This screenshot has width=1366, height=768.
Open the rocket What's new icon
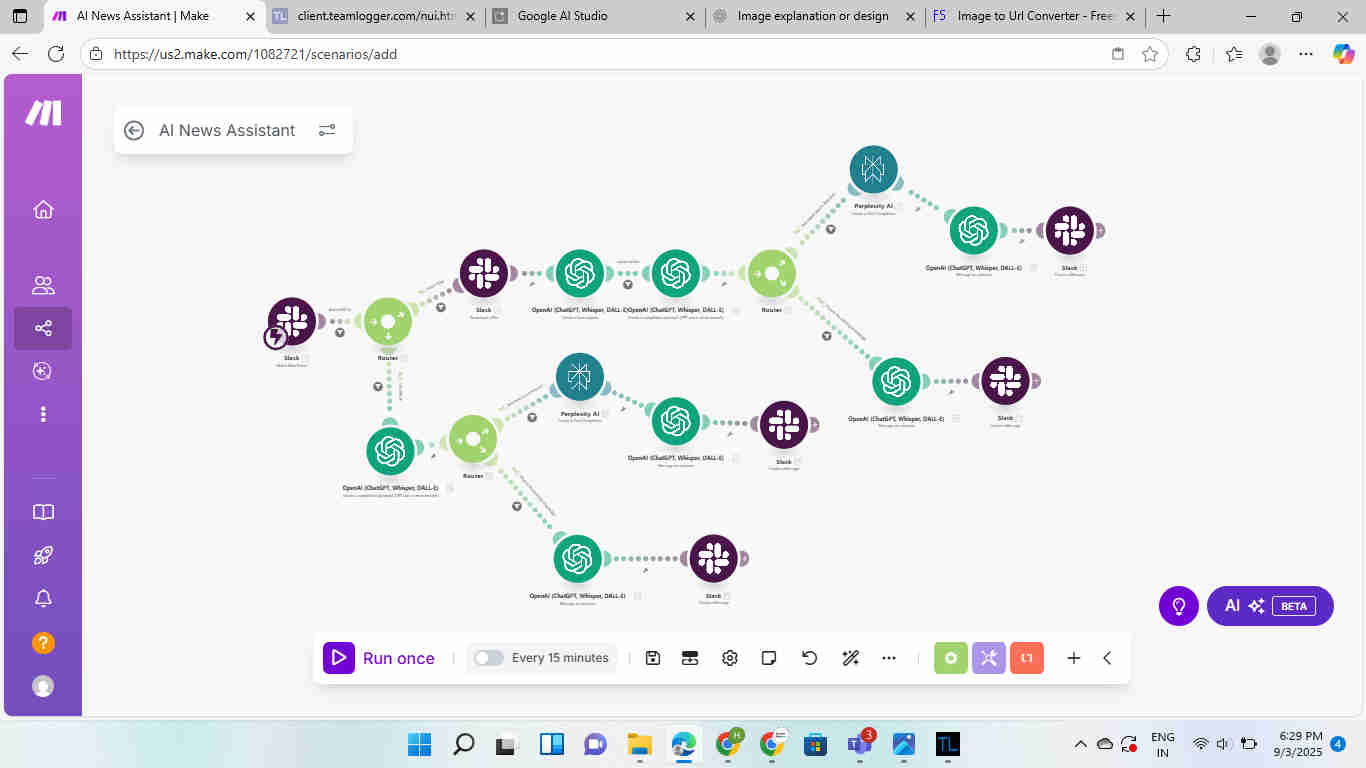(x=43, y=556)
